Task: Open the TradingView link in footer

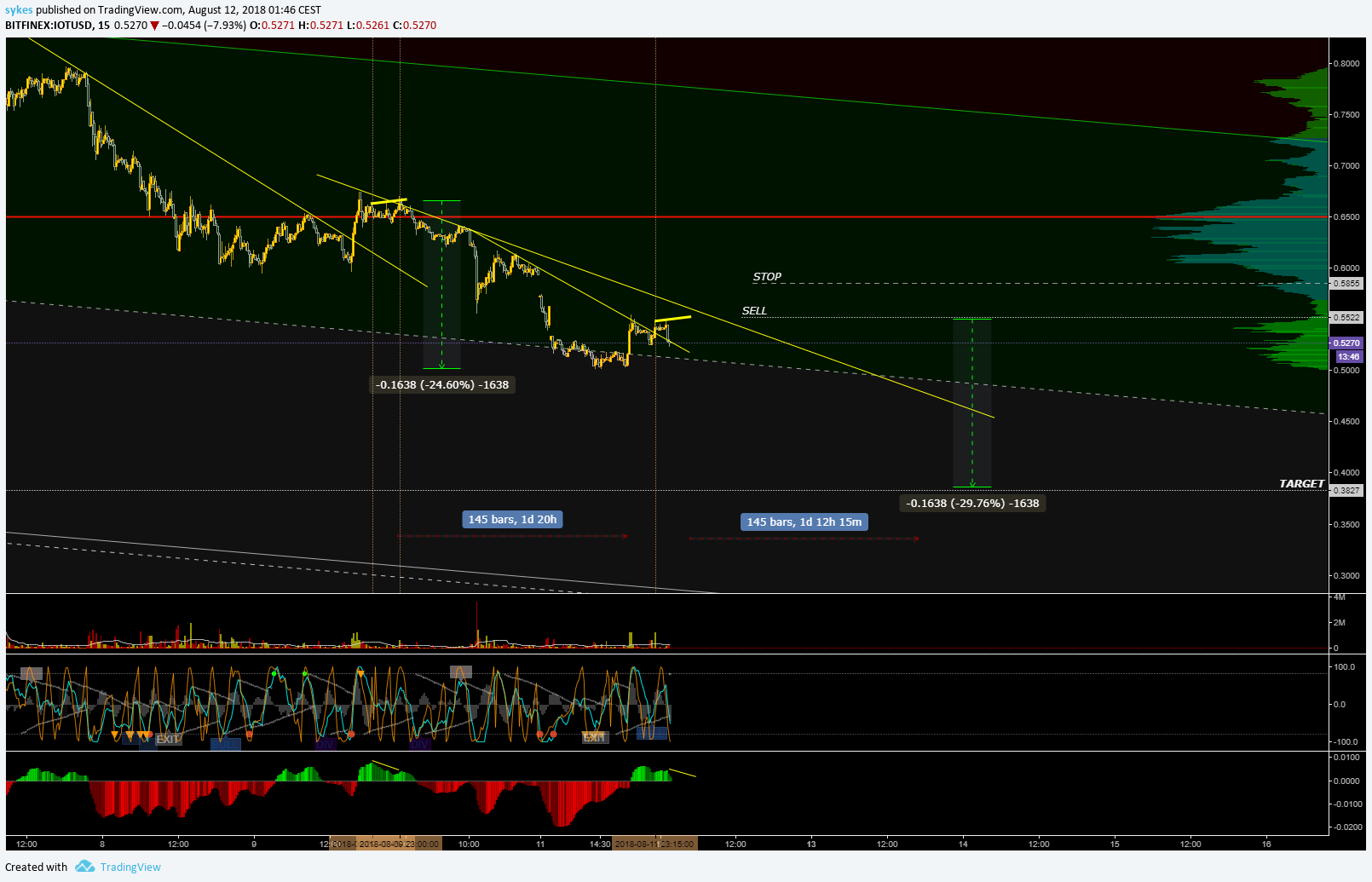Action: [130, 867]
